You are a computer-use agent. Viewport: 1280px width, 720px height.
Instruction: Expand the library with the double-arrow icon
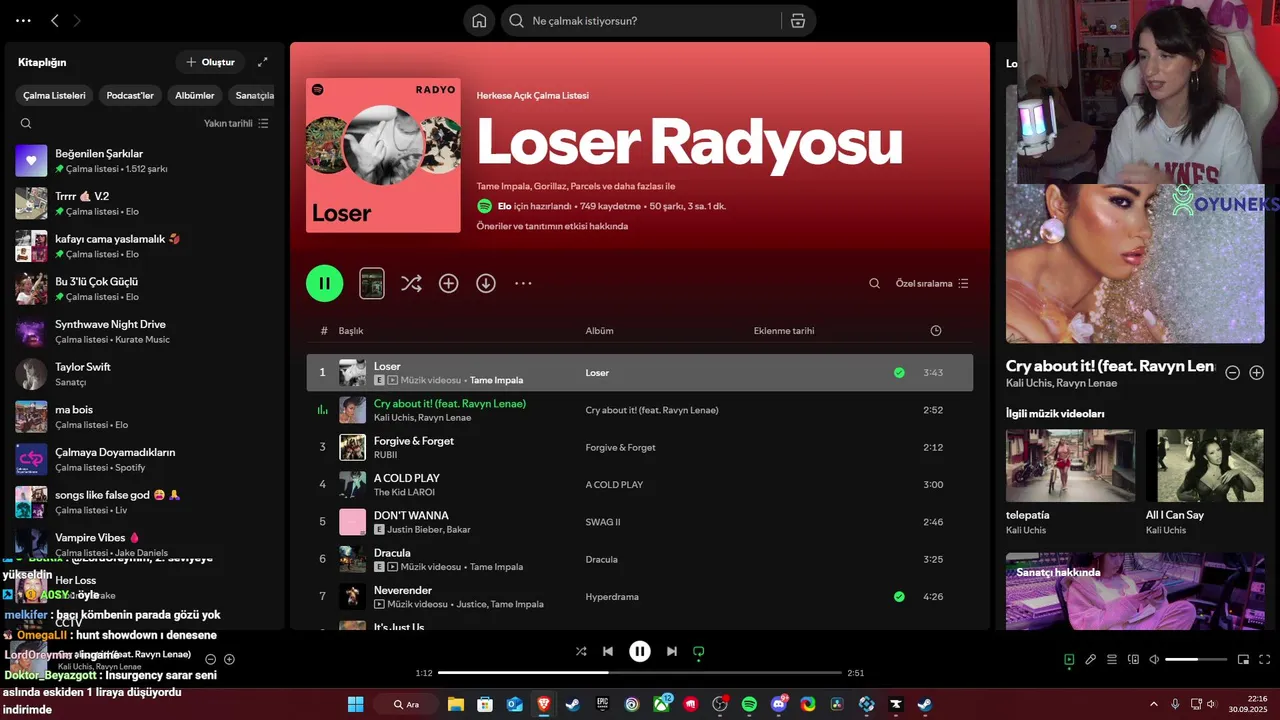point(263,62)
